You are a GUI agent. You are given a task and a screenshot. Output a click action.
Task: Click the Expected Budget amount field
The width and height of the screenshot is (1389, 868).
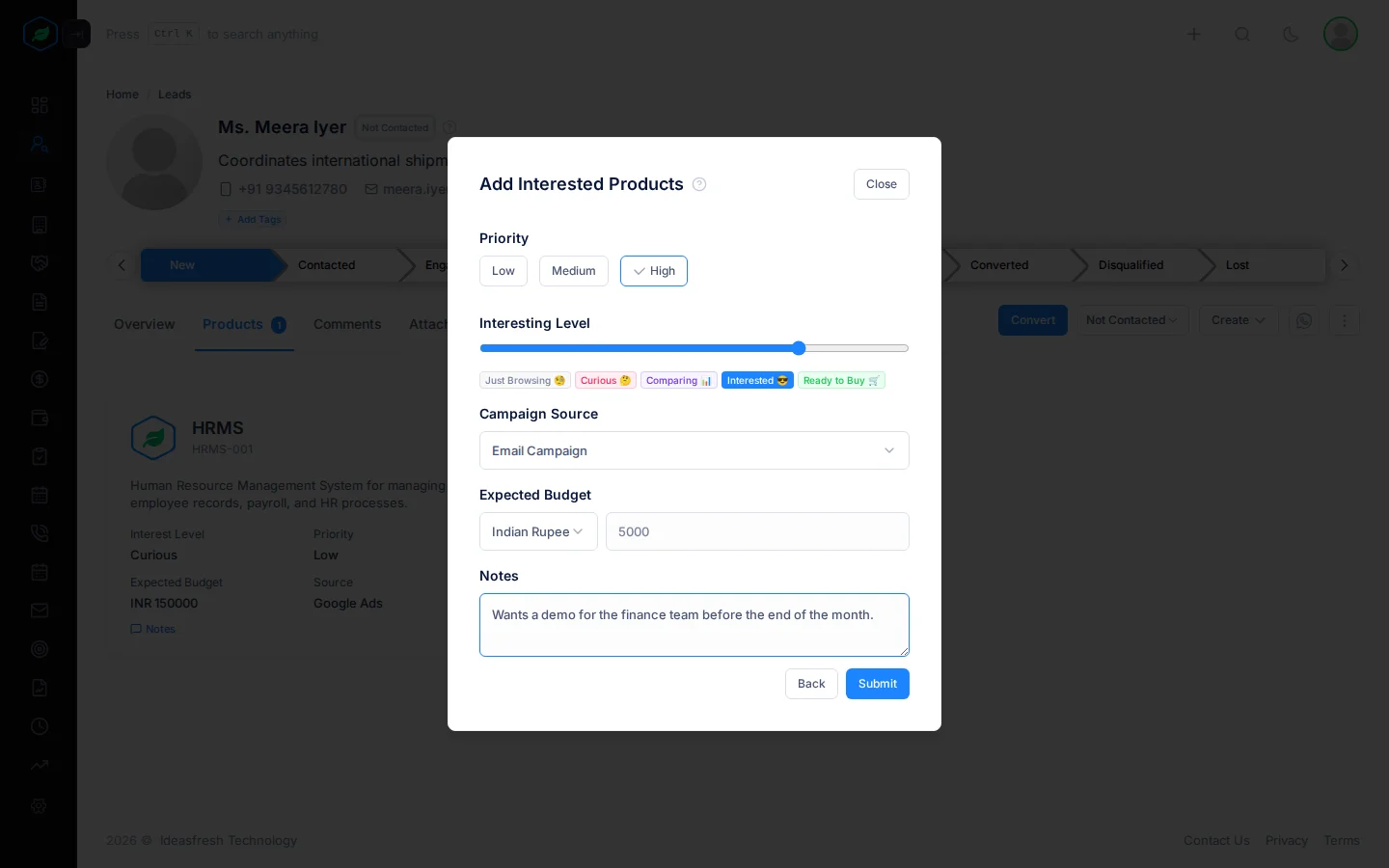tap(757, 531)
